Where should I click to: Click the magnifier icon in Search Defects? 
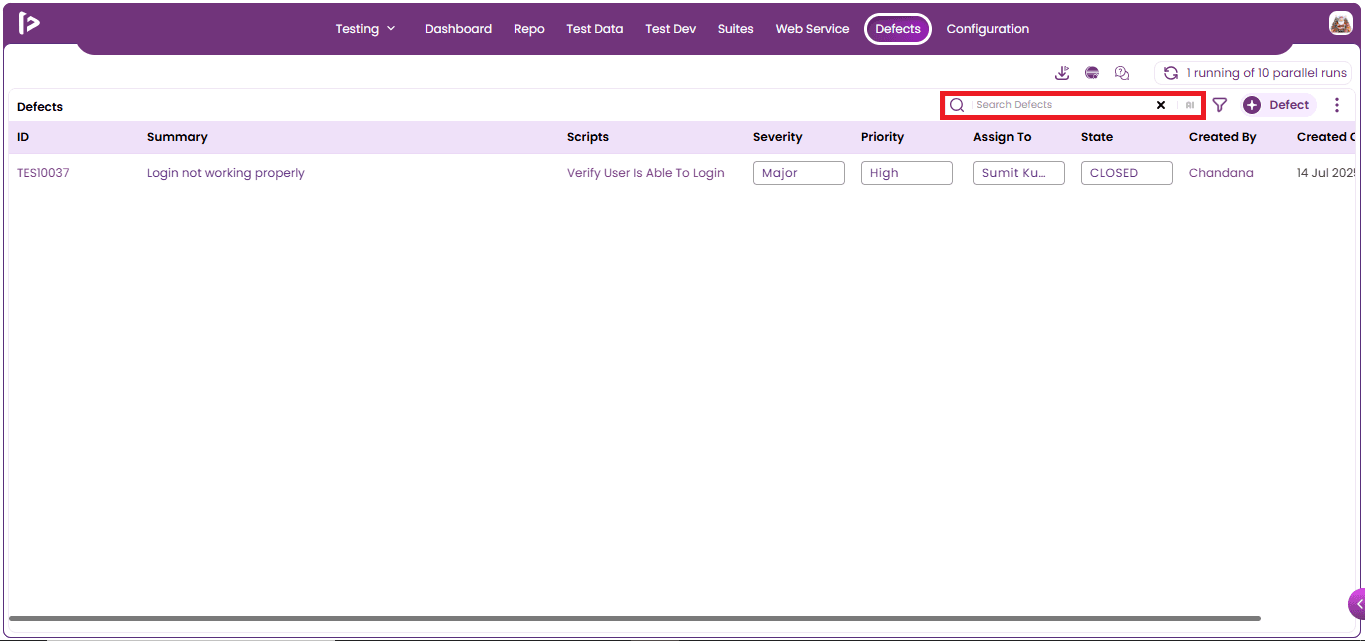click(x=957, y=105)
